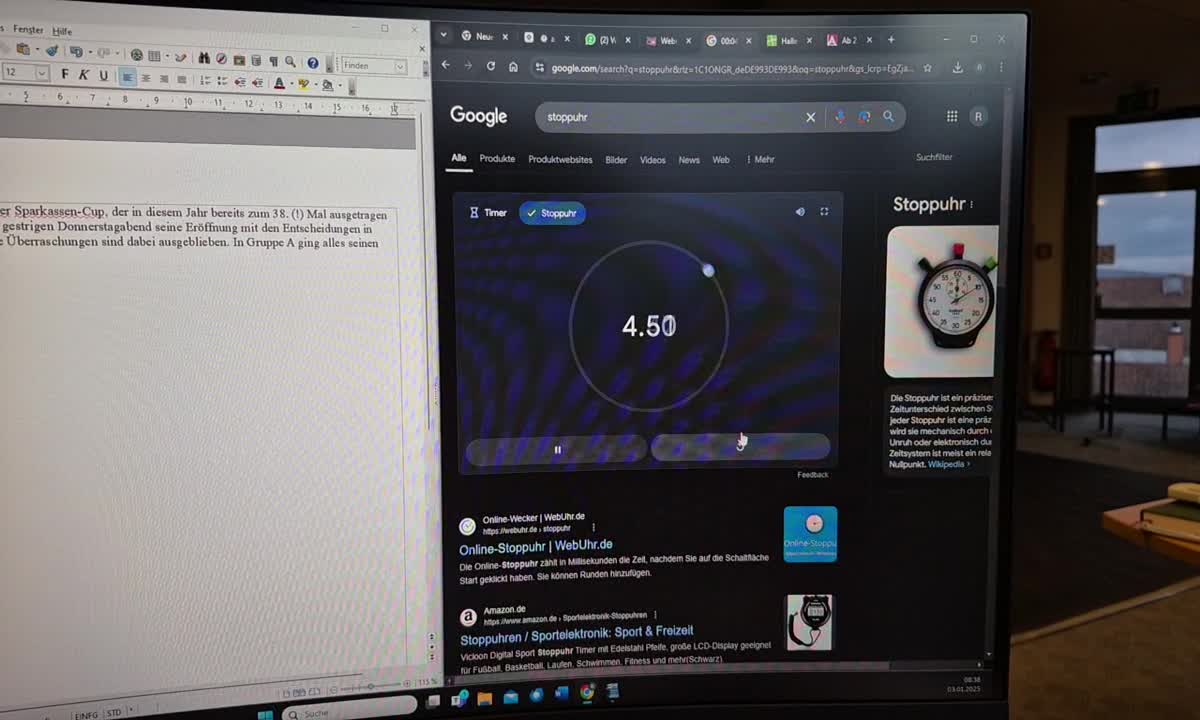Viewport: 1200px width, 720px height.
Task: Toggle formatting marks pilcrow icon
Action: pyautogui.click(x=273, y=61)
